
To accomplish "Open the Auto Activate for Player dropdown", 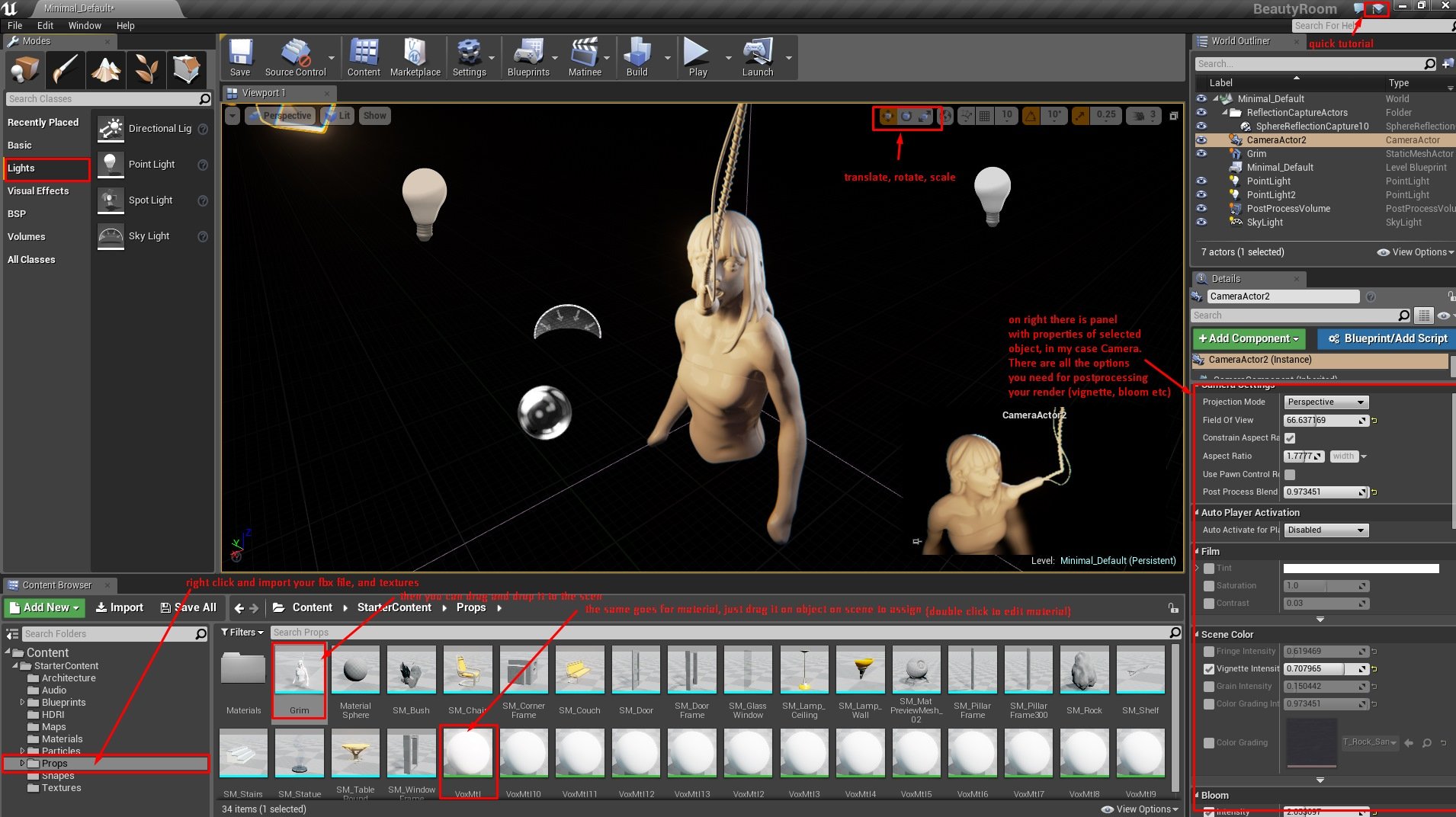I will [x=1326, y=530].
